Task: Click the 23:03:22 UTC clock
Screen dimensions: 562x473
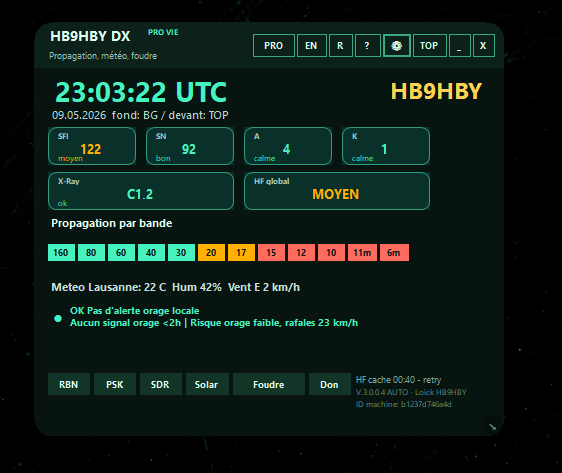Action: pyautogui.click(x=141, y=92)
